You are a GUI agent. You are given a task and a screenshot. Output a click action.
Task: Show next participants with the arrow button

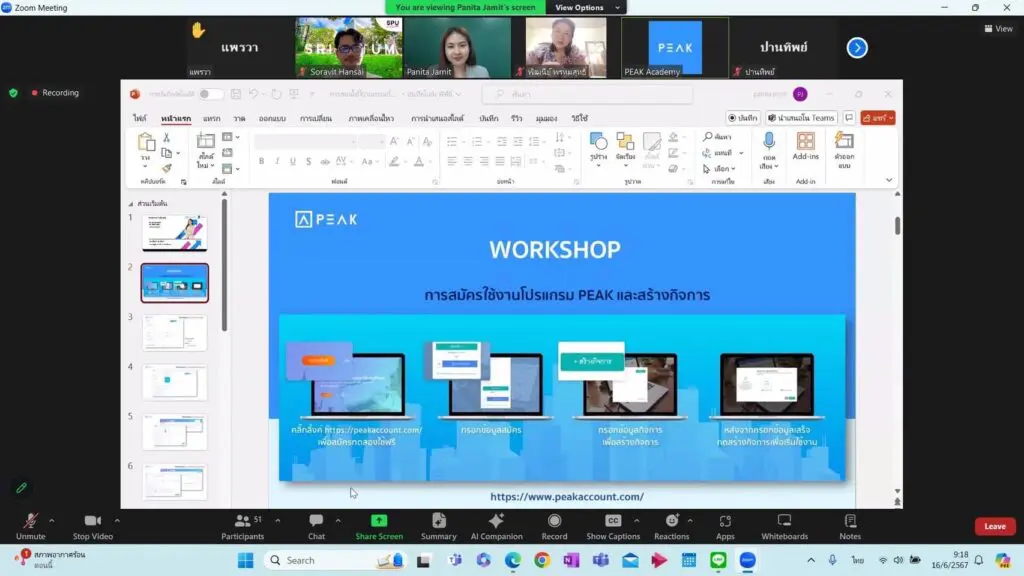click(x=857, y=48)
